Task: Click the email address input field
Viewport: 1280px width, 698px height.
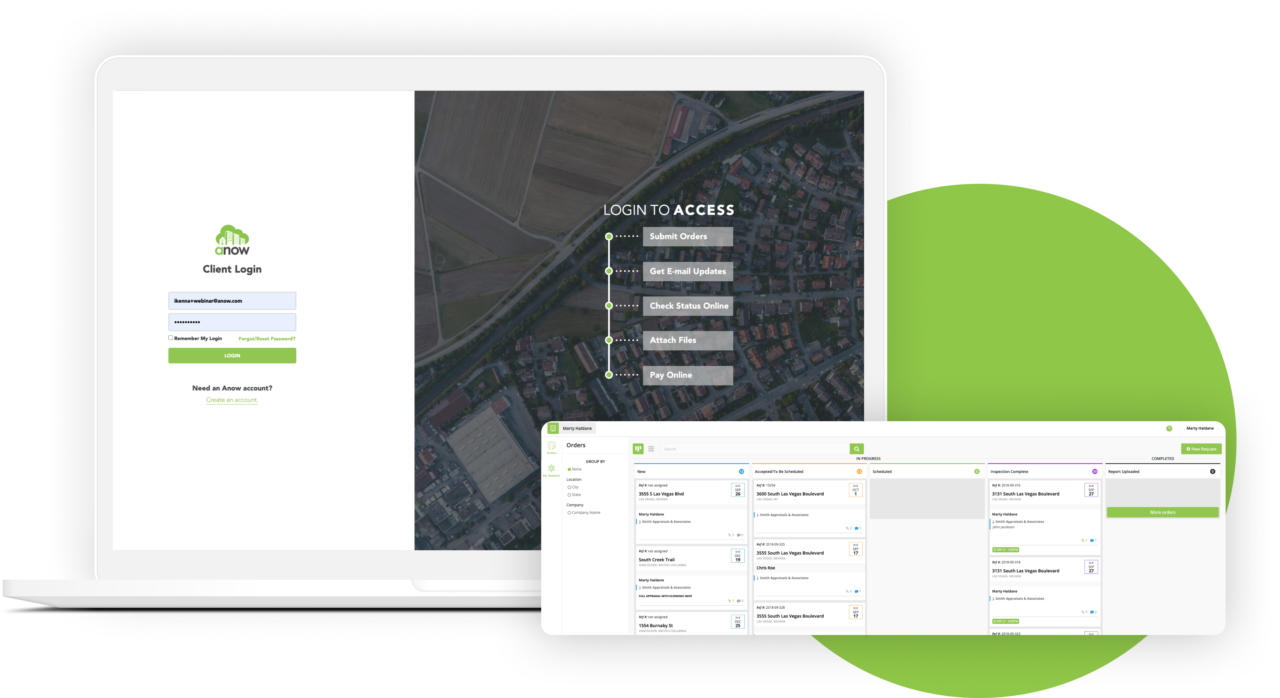Action: click(x=232, y=300)
